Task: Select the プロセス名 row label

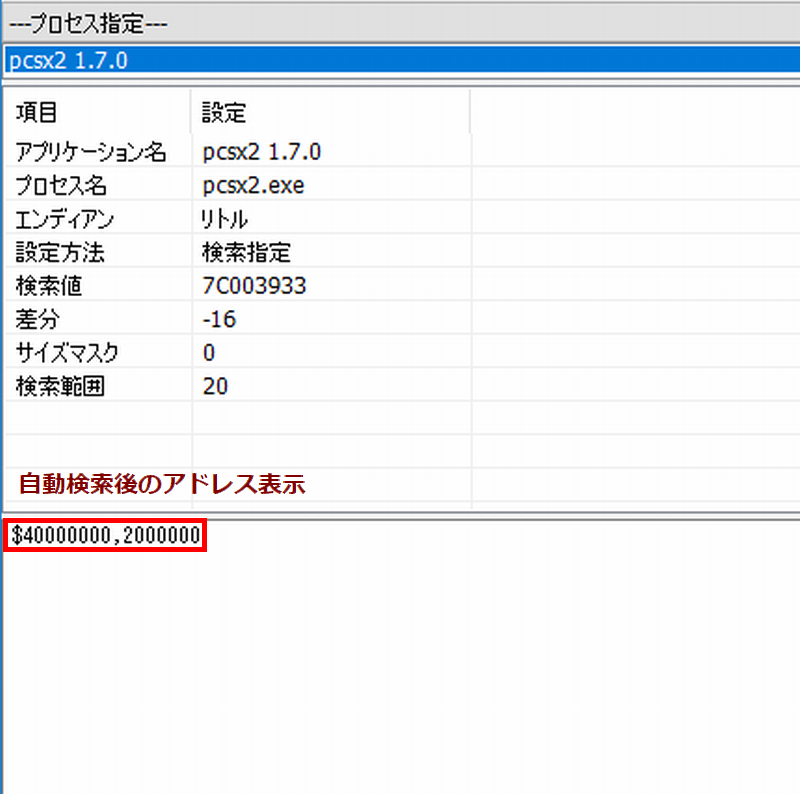Action: coord(61,185)
